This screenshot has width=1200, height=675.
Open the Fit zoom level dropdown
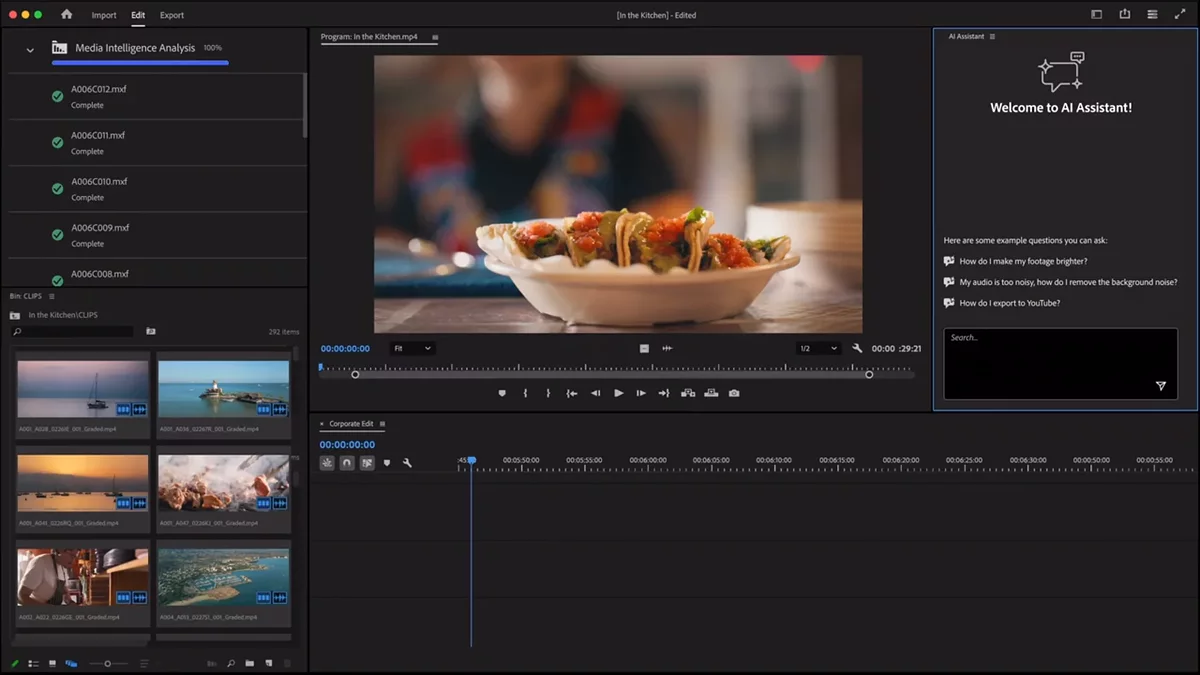412,348
